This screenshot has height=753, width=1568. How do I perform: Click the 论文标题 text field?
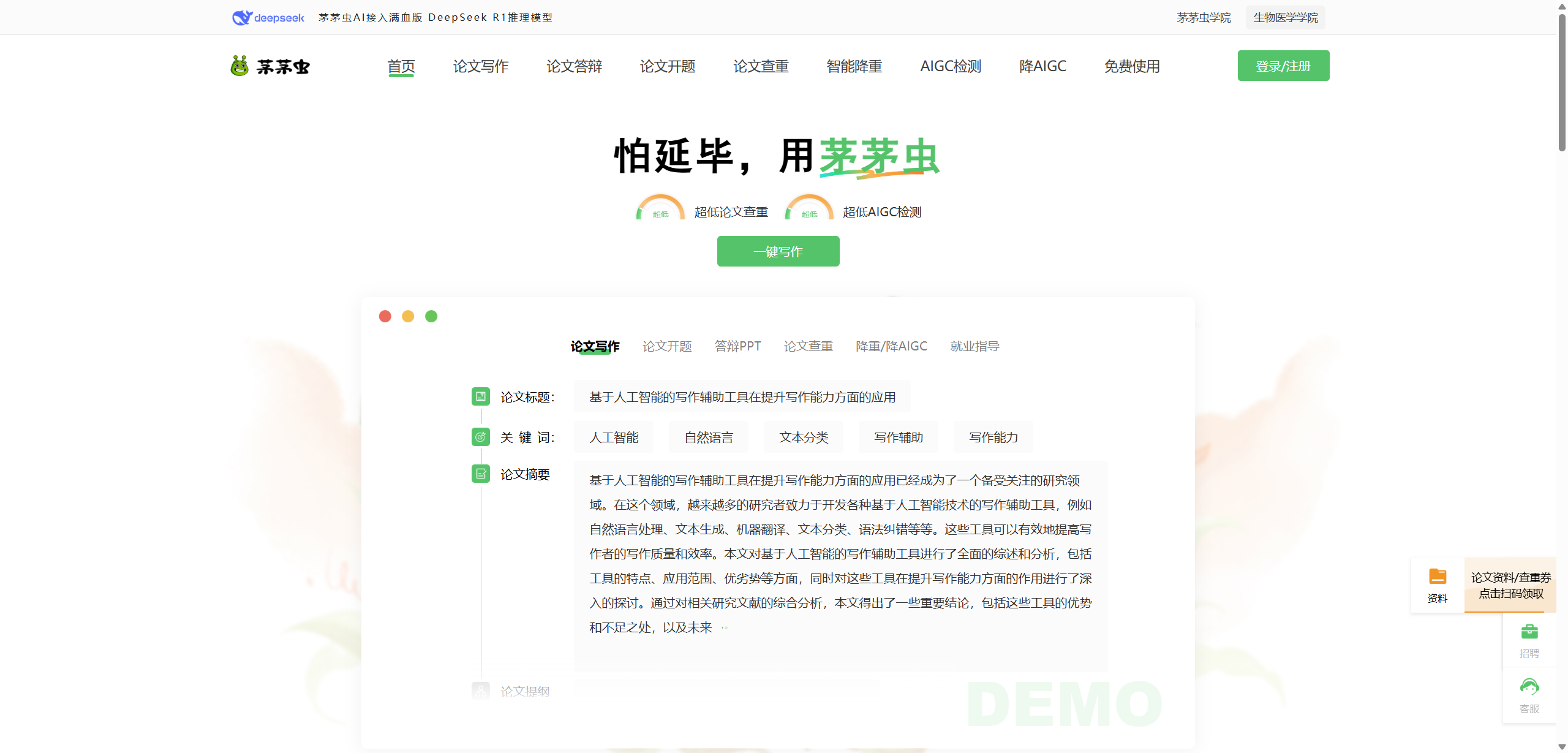(x=742, y=396)
